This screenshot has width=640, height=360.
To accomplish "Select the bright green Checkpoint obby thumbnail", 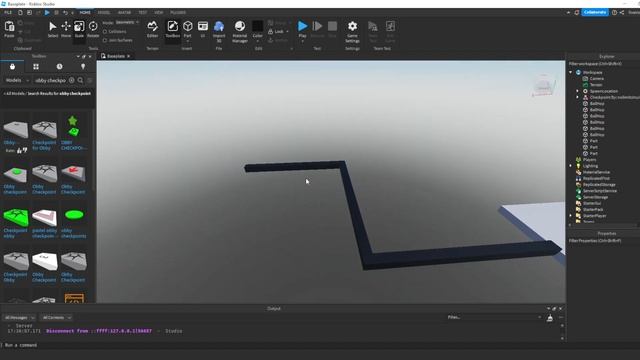I will click(16, 217).
